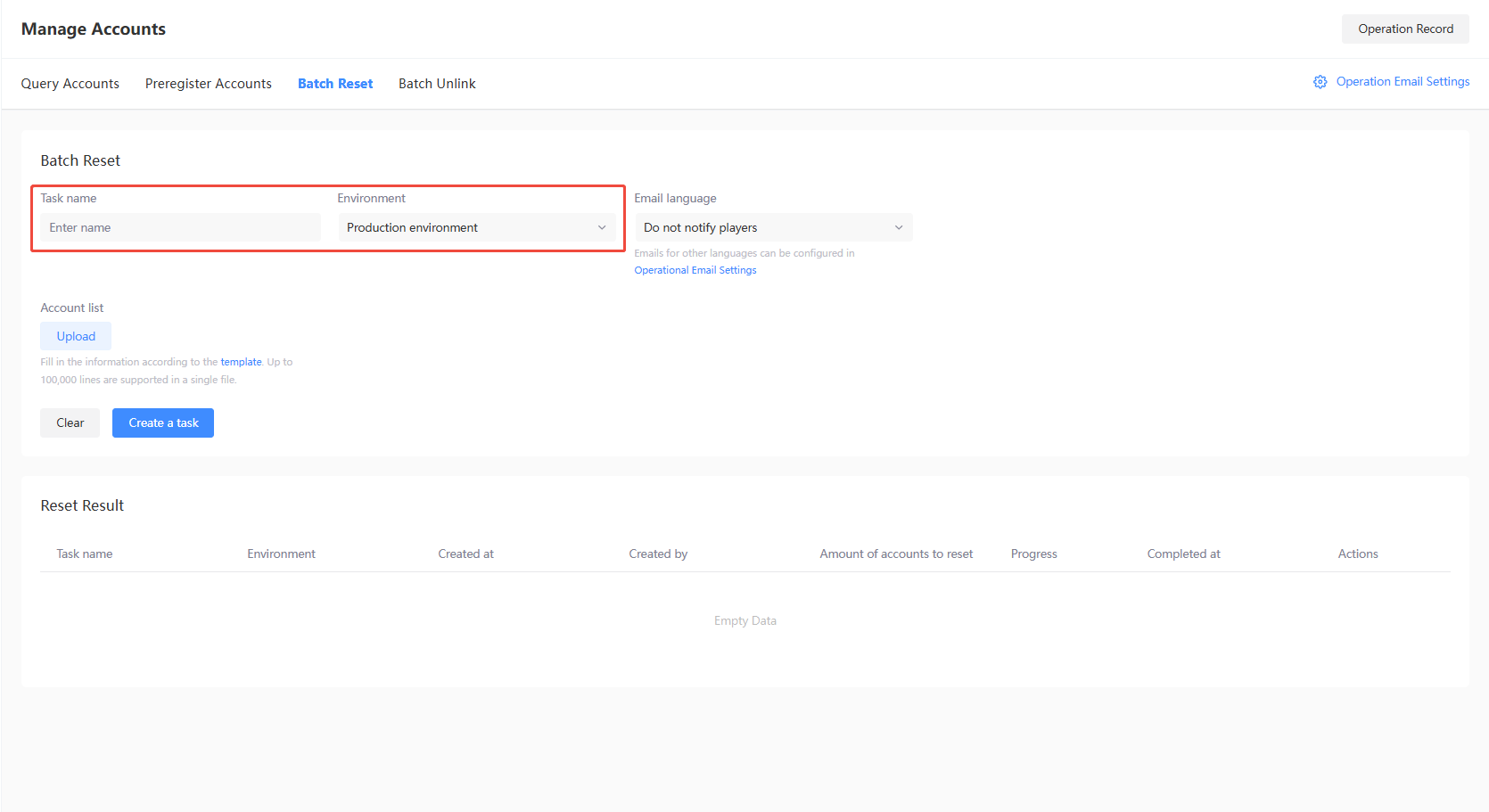Click the Created at column header
Viewport: 1489px width, 812px height.
click(465, 554)
